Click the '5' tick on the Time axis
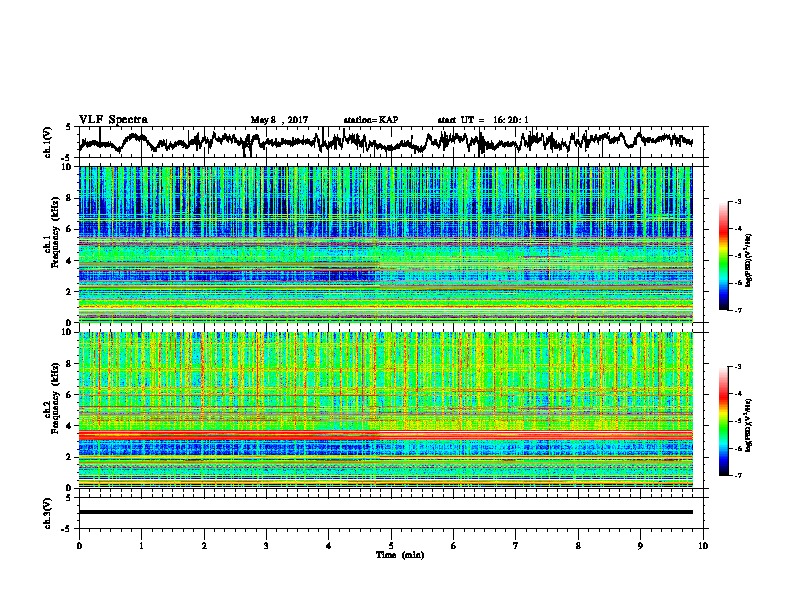This screenshot has width=792, height=612. point(391,546)
